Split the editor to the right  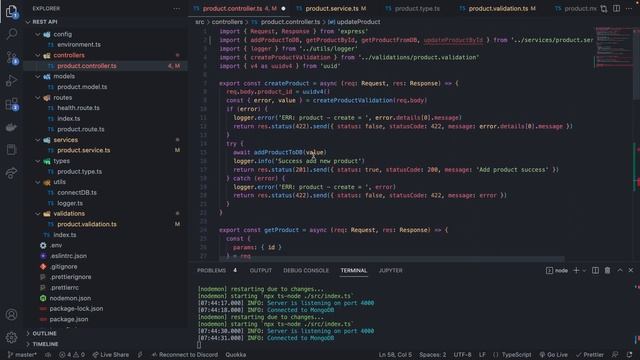616,9
